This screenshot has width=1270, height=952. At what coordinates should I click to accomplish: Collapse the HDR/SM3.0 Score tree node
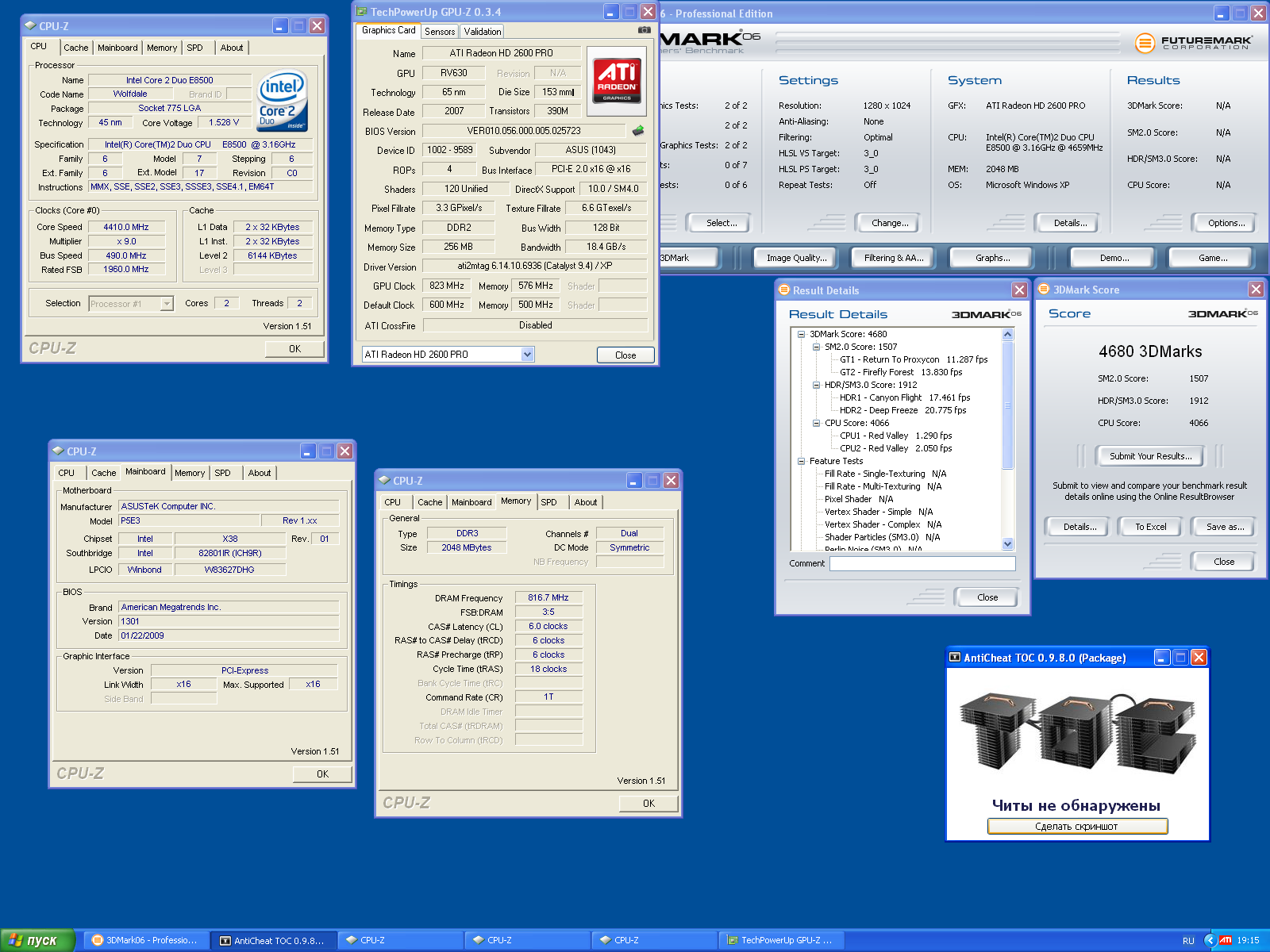pyautogui.click(x=816, y=385)
